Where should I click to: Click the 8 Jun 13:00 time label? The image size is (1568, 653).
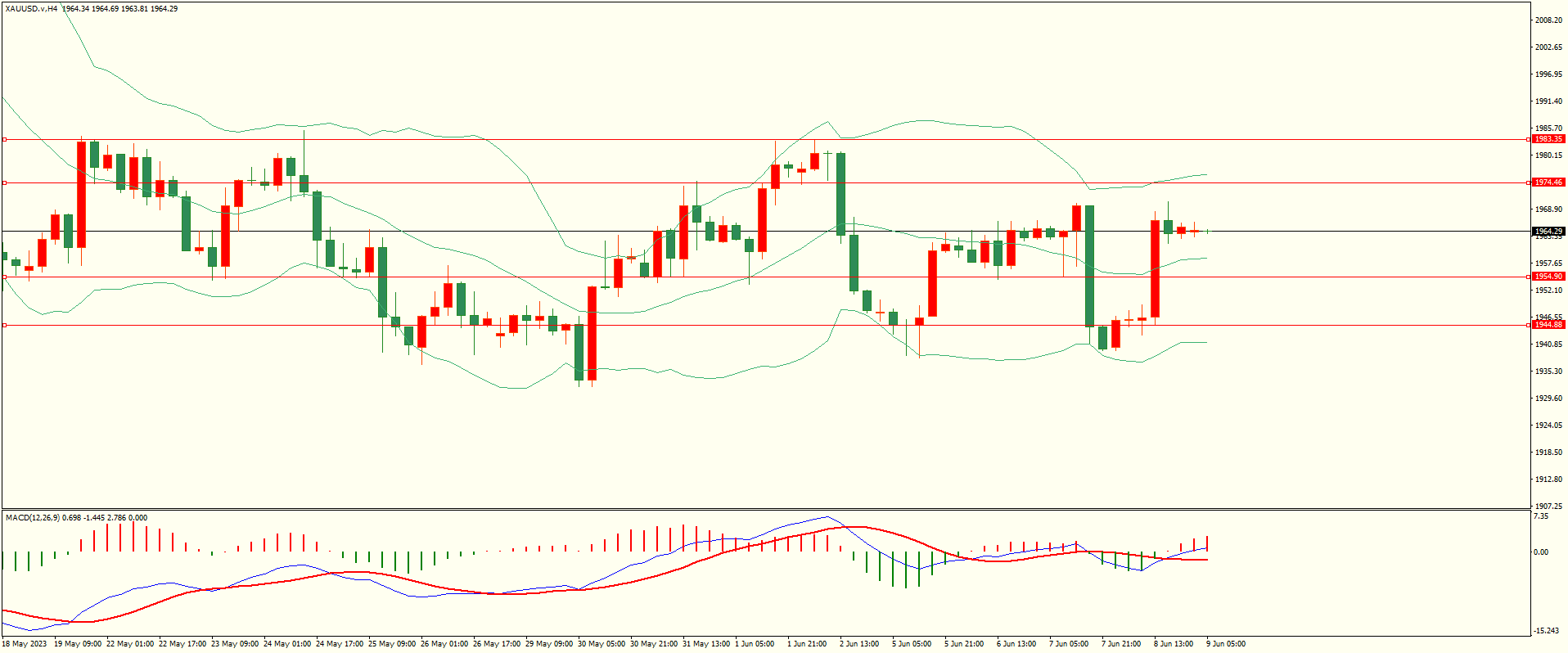pyautogui.click(x=1174, y=644)
